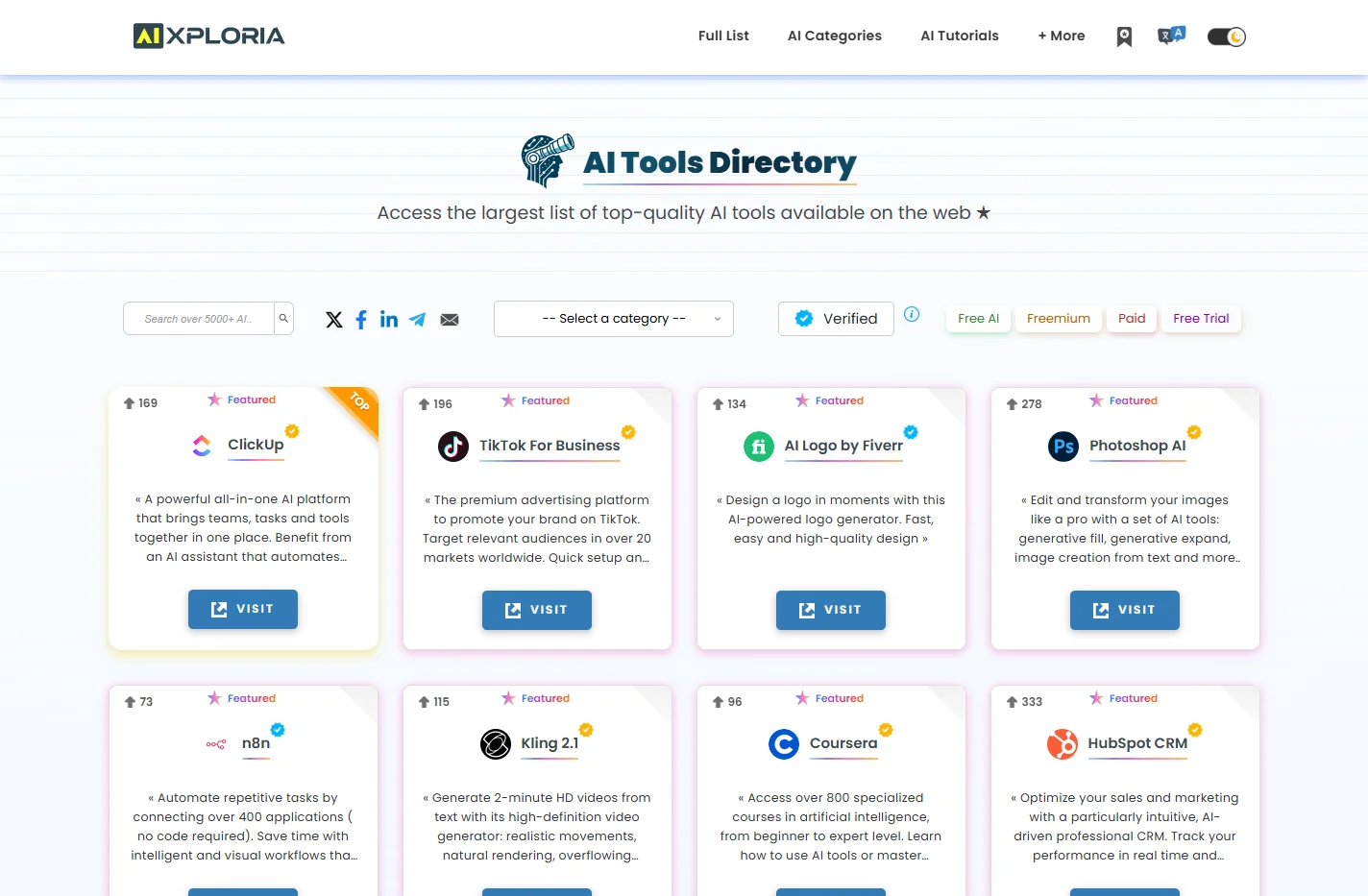
Task: Open the Kling 2.1 title link
Action: tap(550, 743)
